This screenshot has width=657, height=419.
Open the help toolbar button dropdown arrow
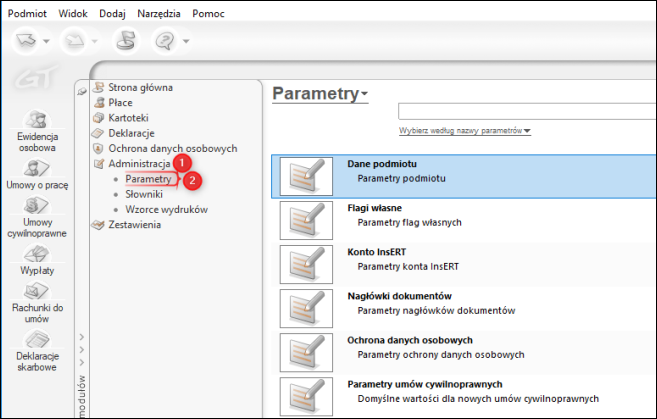pyautogui.click(x=186, y=41)
